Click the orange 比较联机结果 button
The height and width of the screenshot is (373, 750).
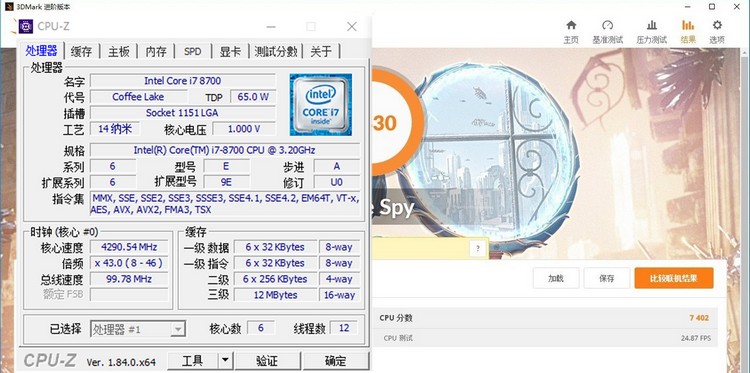click(x=674, y=278)
